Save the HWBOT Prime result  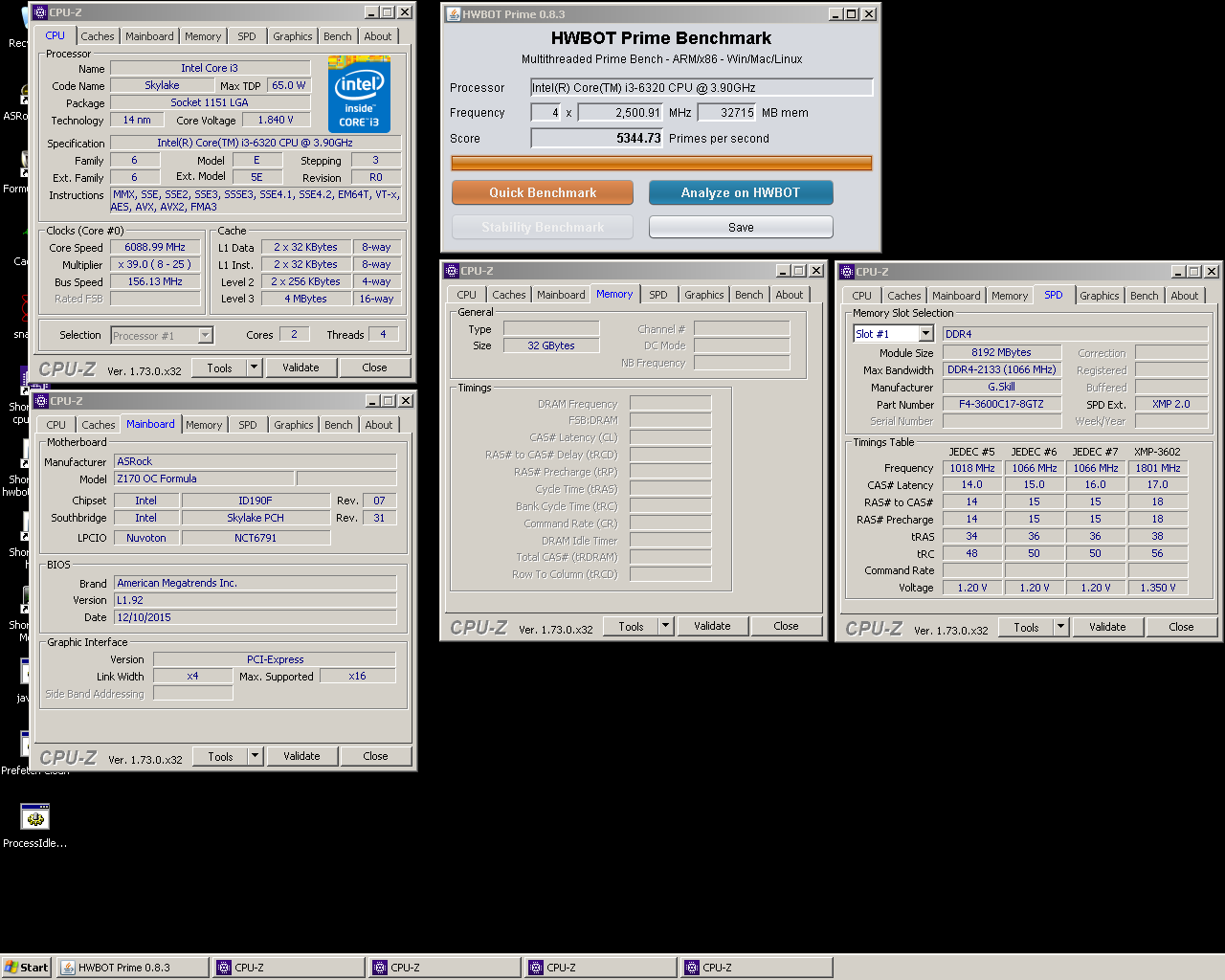tap(741, 227)
